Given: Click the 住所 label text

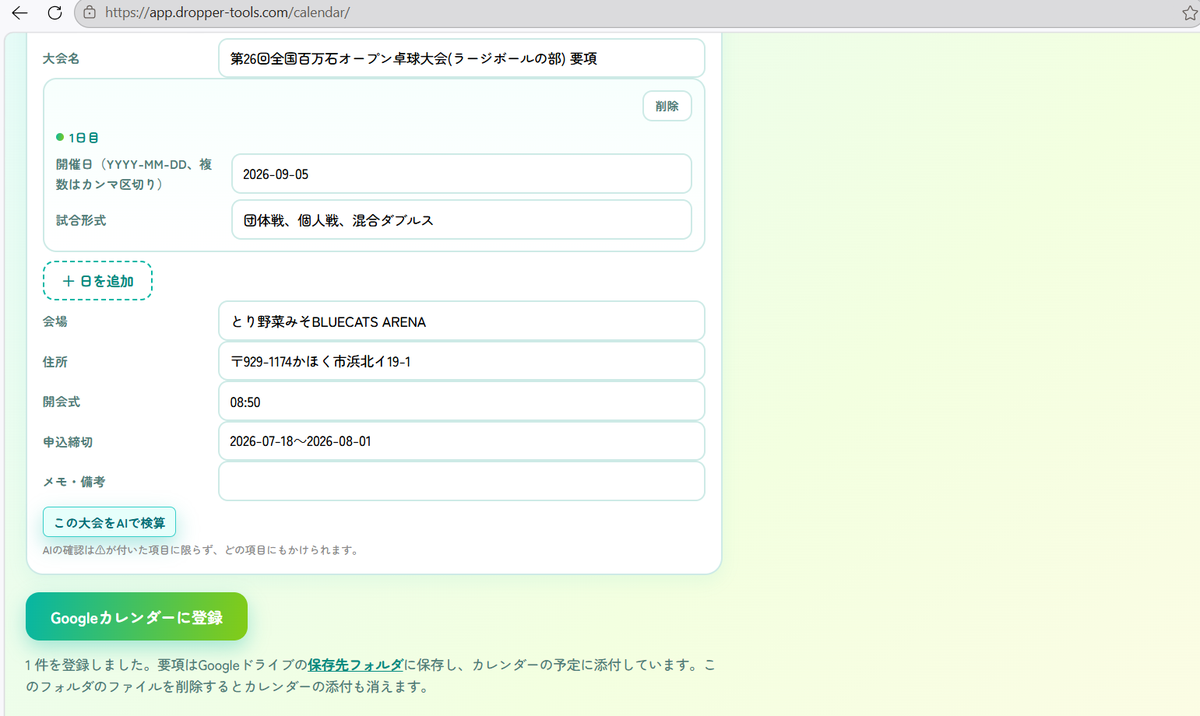Looking at the screenshot, I should pyautogui.click(x=55, y=361).
